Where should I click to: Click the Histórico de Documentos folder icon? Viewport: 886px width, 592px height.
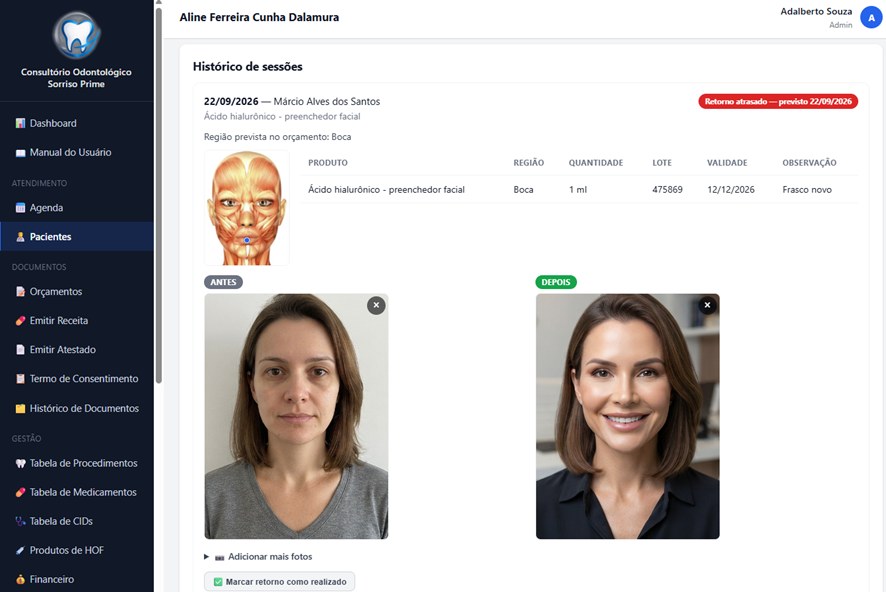[x=20, y=408]
